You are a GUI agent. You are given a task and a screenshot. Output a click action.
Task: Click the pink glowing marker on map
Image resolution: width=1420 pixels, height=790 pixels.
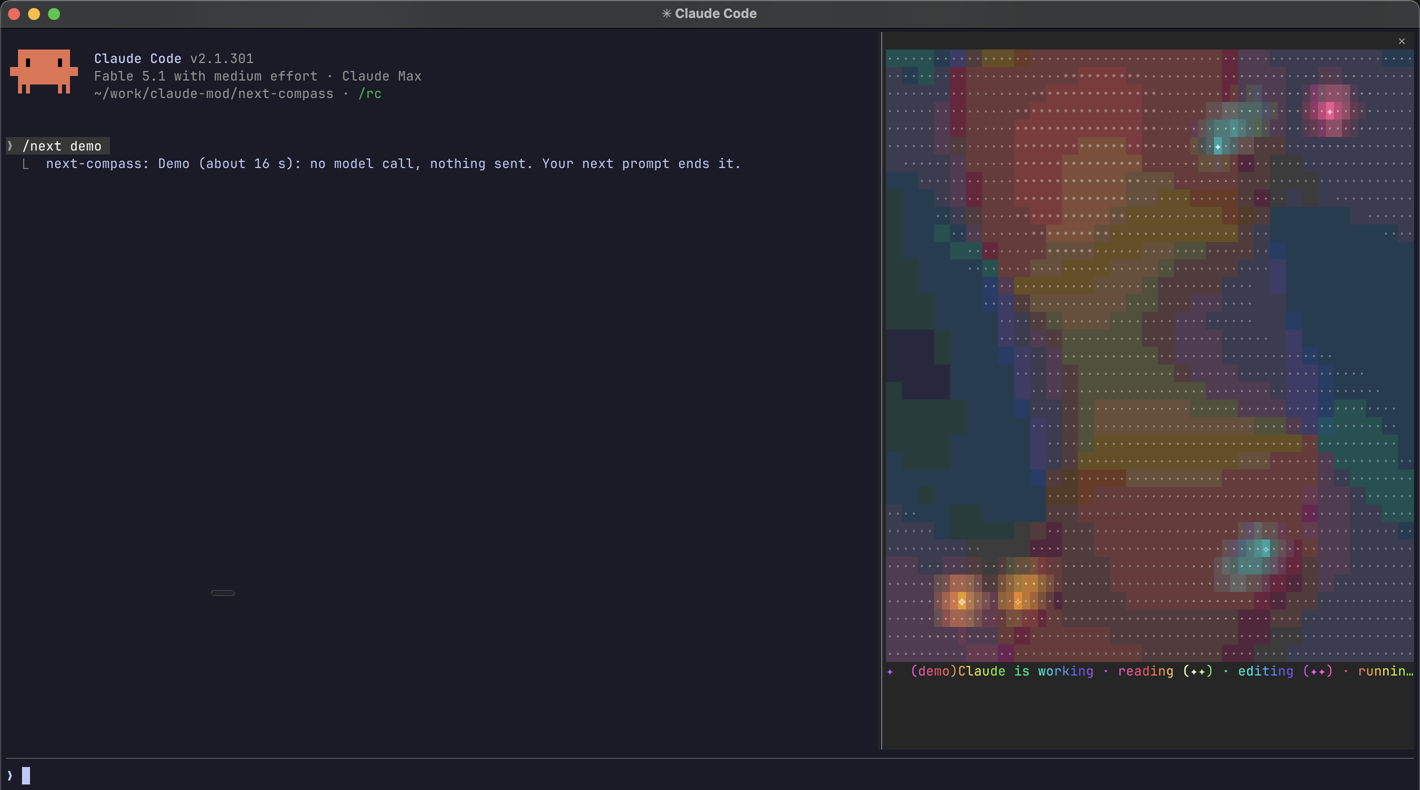[1329, 111]
